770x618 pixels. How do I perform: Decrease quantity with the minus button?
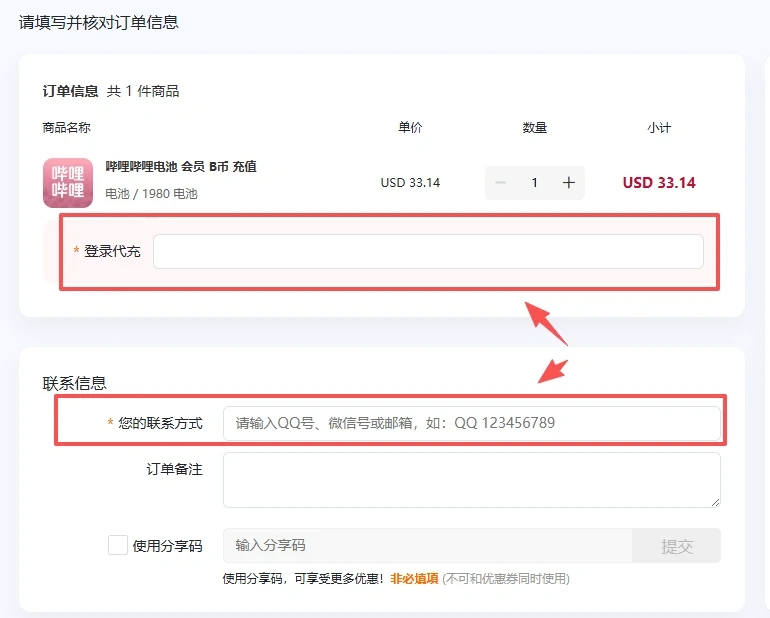501,183
